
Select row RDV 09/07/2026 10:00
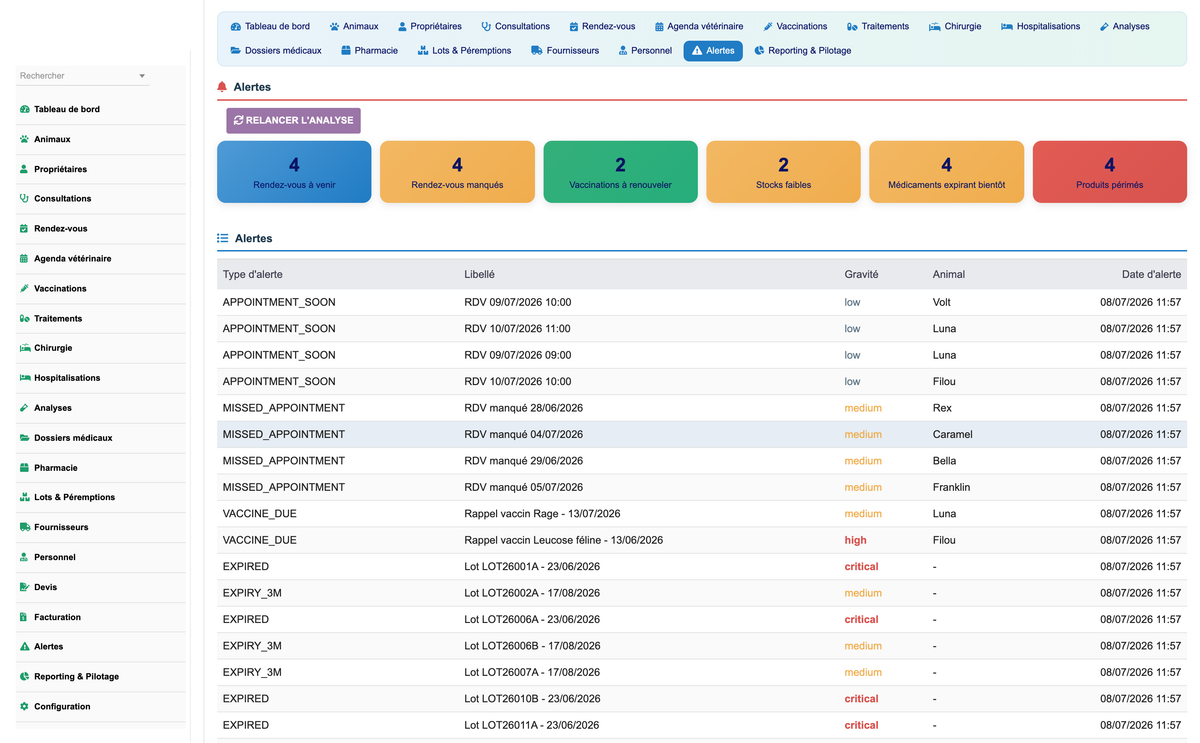pos(702,302)
